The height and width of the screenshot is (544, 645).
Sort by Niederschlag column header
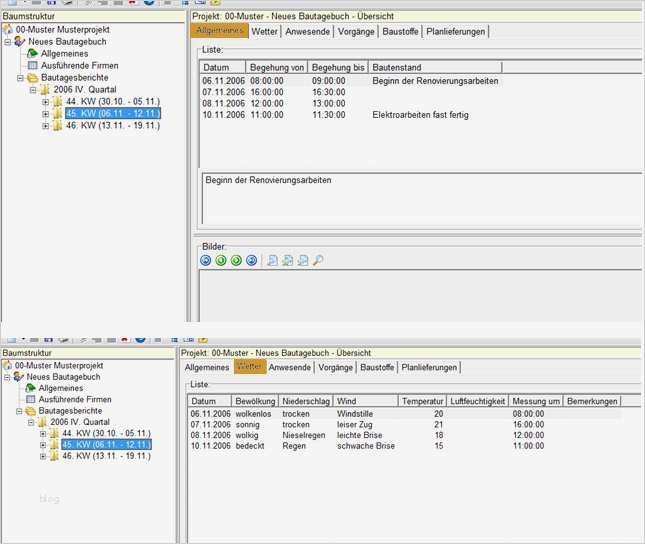[x=306, y=401]
